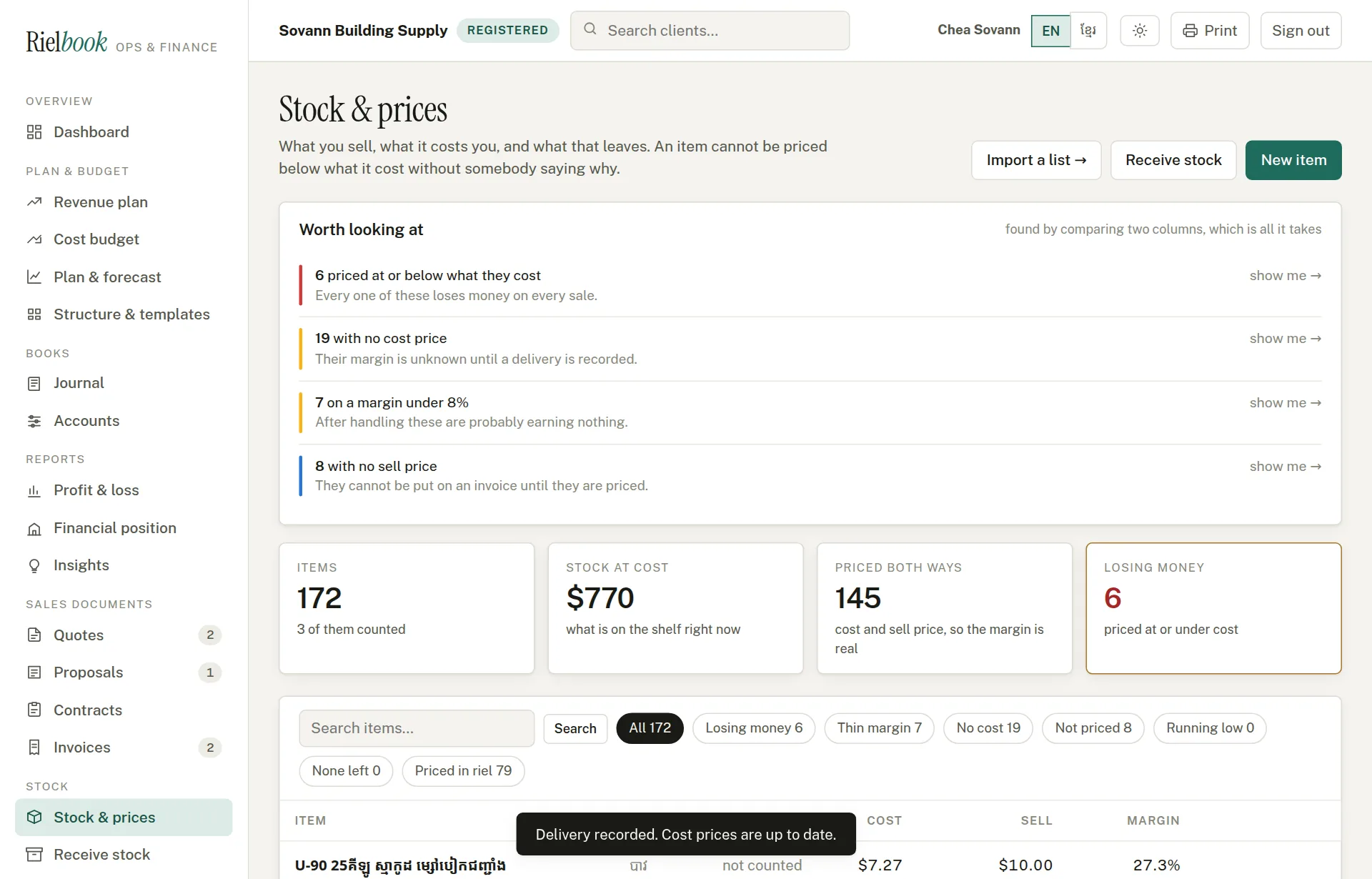Click the New item button
This screenshot has height=879, width=1372.
[1293, 160]
